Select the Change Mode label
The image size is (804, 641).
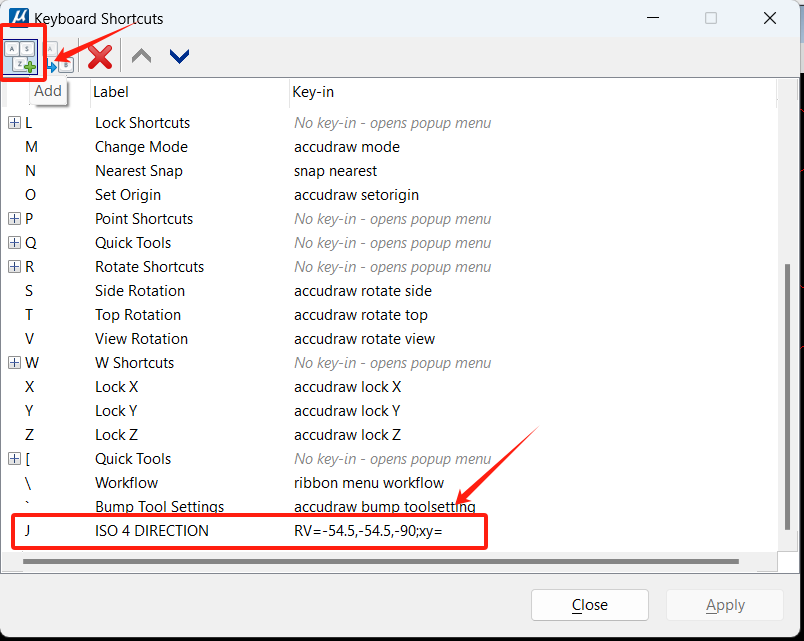click(142, 147)
